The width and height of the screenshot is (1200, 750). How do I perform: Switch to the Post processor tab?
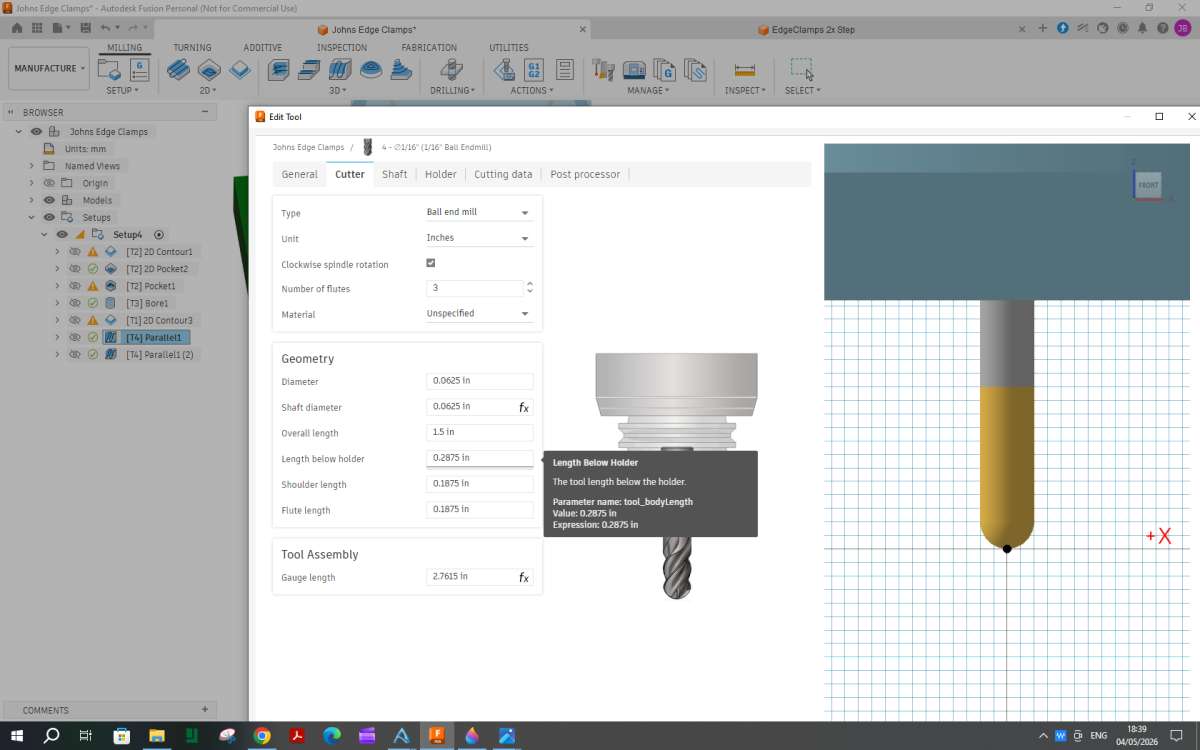coord(585,174)
